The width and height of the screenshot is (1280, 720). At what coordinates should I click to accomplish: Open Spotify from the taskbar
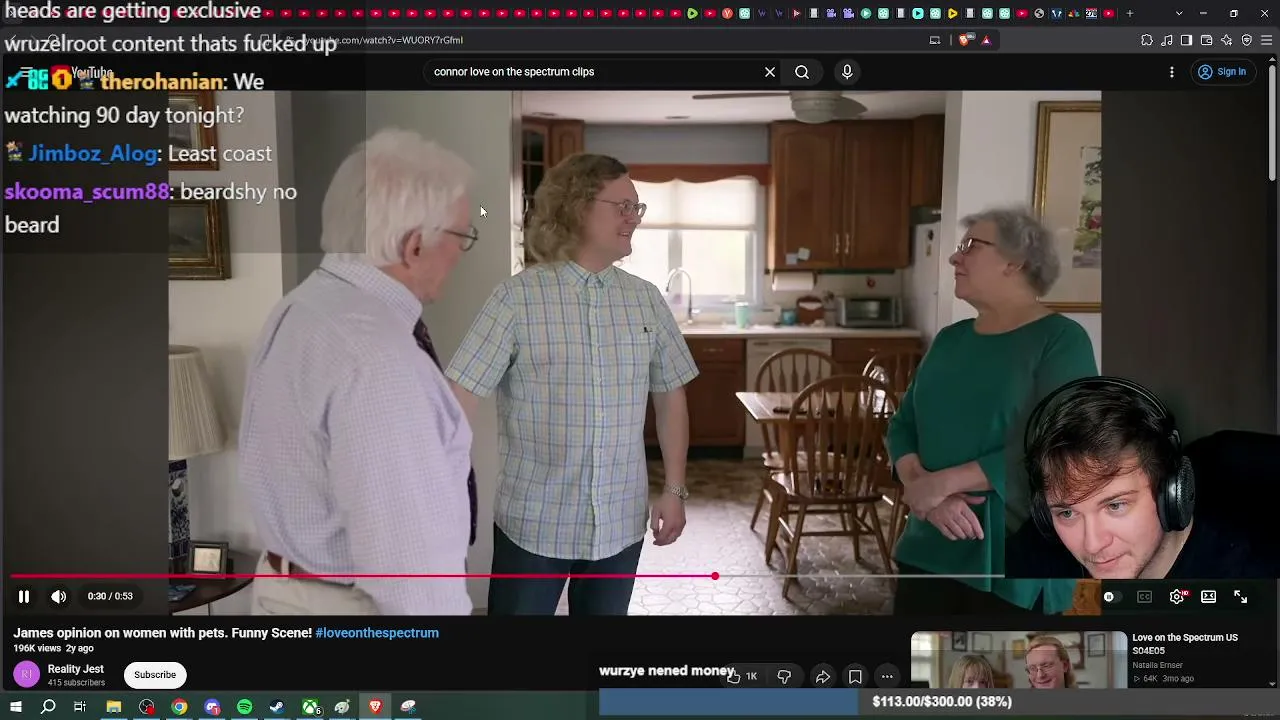[245, 707]
